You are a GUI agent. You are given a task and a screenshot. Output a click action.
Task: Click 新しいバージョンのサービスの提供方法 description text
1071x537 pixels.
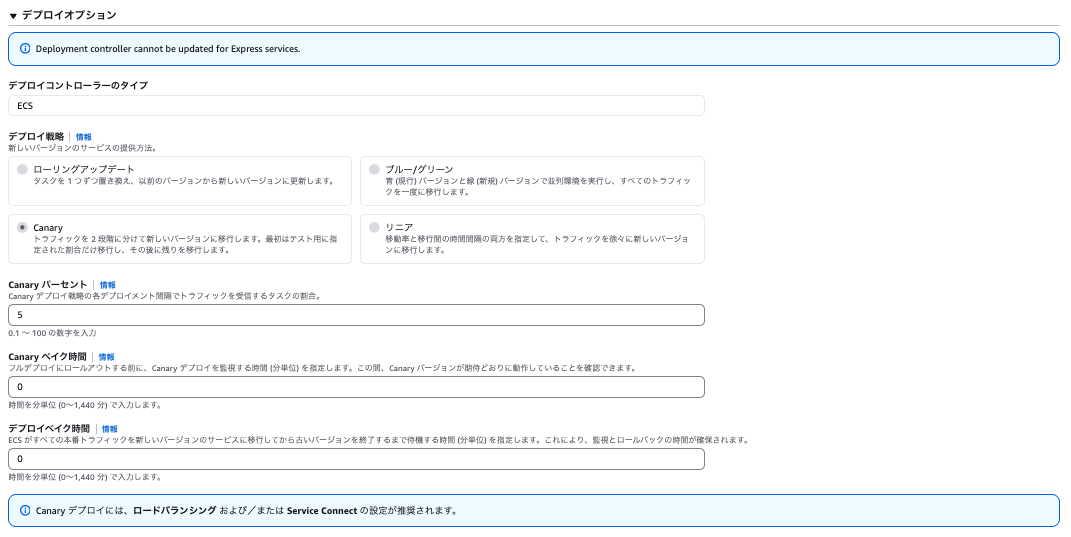[x=83, y=148]
